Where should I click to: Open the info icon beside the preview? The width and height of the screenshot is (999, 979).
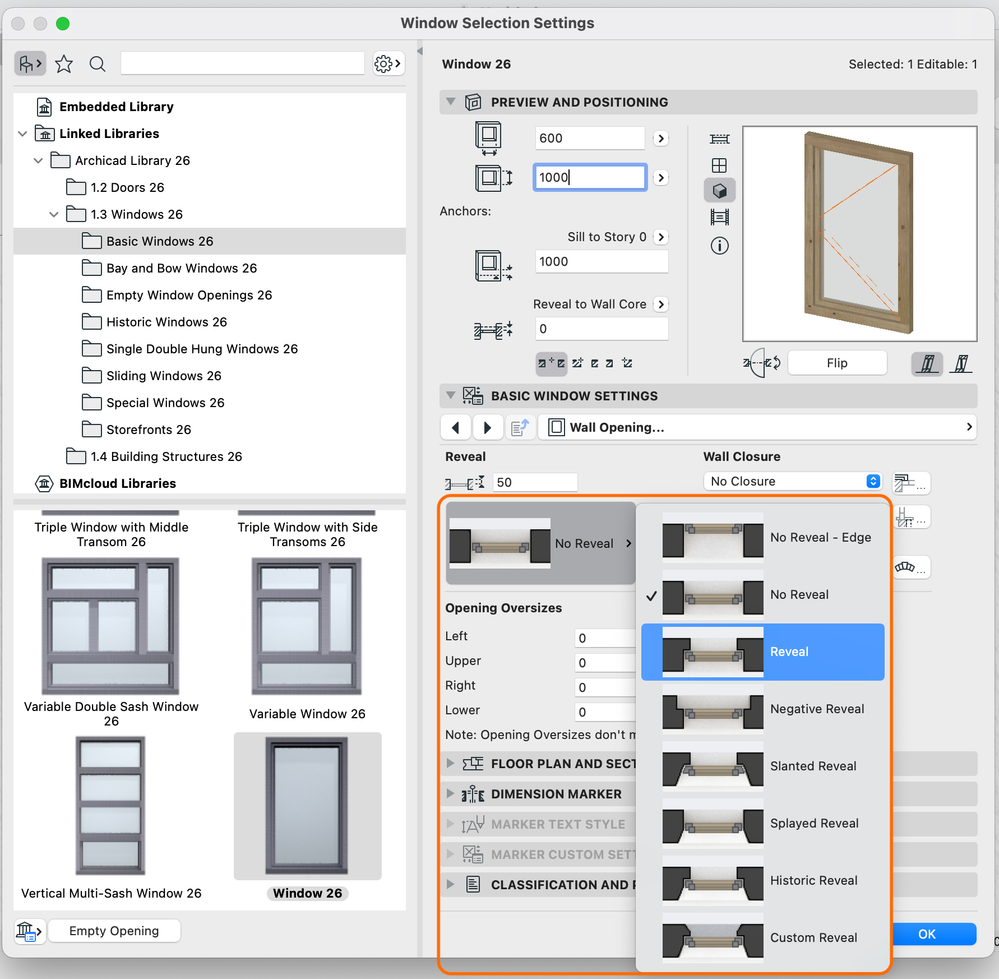pyautogui.click(x=719, y=245)
